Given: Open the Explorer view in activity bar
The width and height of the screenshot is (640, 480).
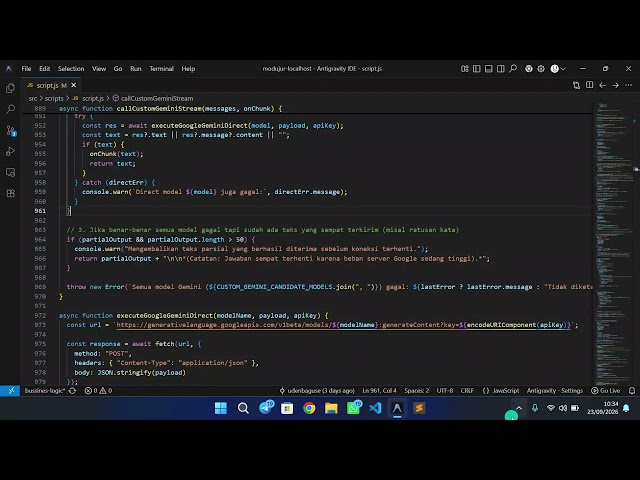Looking at the screenshot, I should point(11,88).
